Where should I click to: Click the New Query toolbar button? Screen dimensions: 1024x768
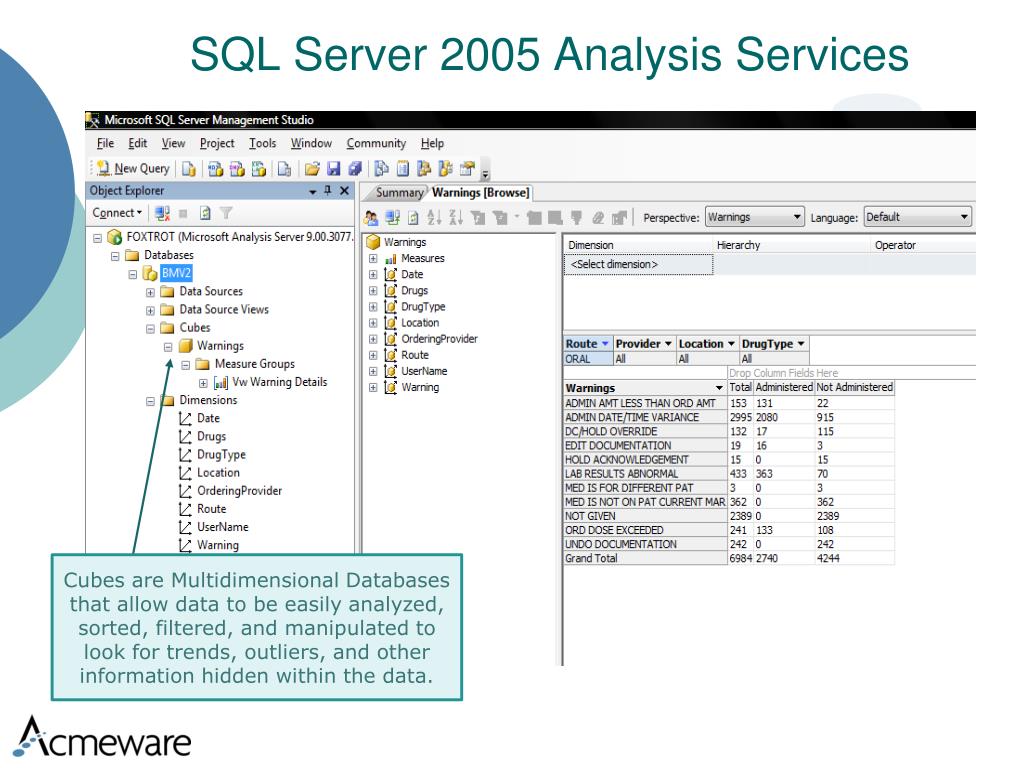133,168
